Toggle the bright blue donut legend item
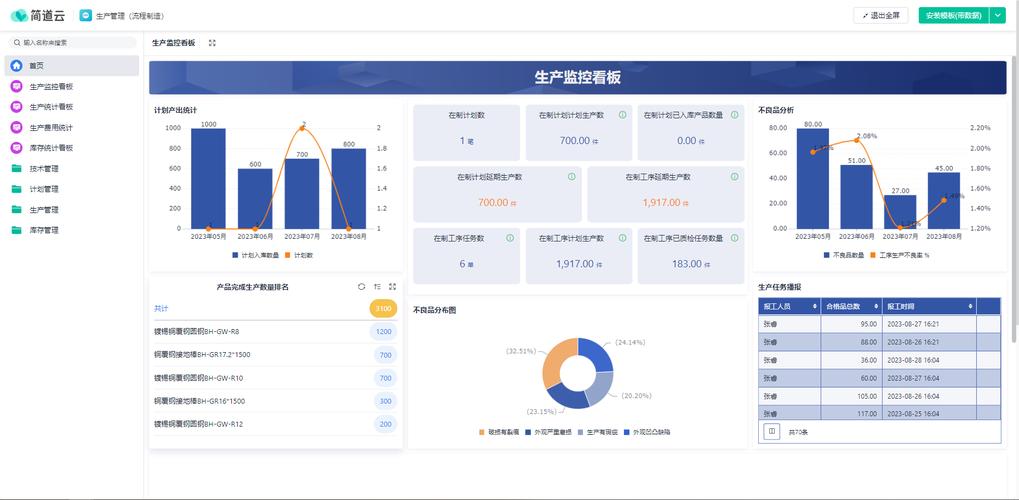This screenshot has height=500, width=1019. [x=647, y=432]
